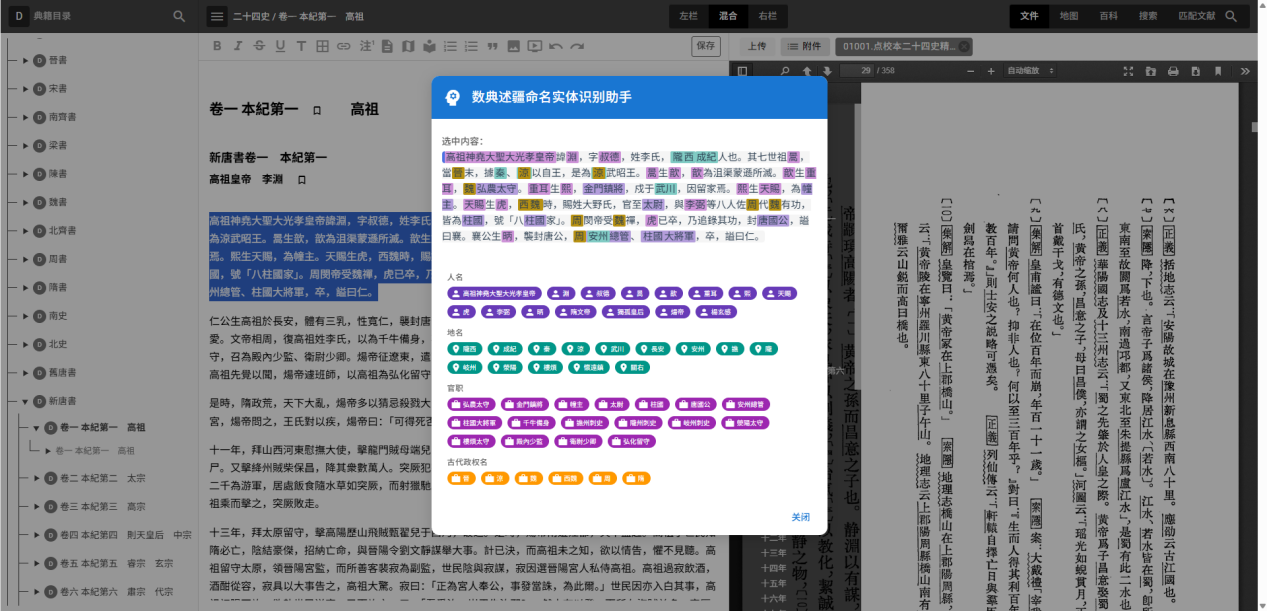This screenshot has height=611, width=1267.
Task: Insert an image in the editor
Action: [513, 46]
